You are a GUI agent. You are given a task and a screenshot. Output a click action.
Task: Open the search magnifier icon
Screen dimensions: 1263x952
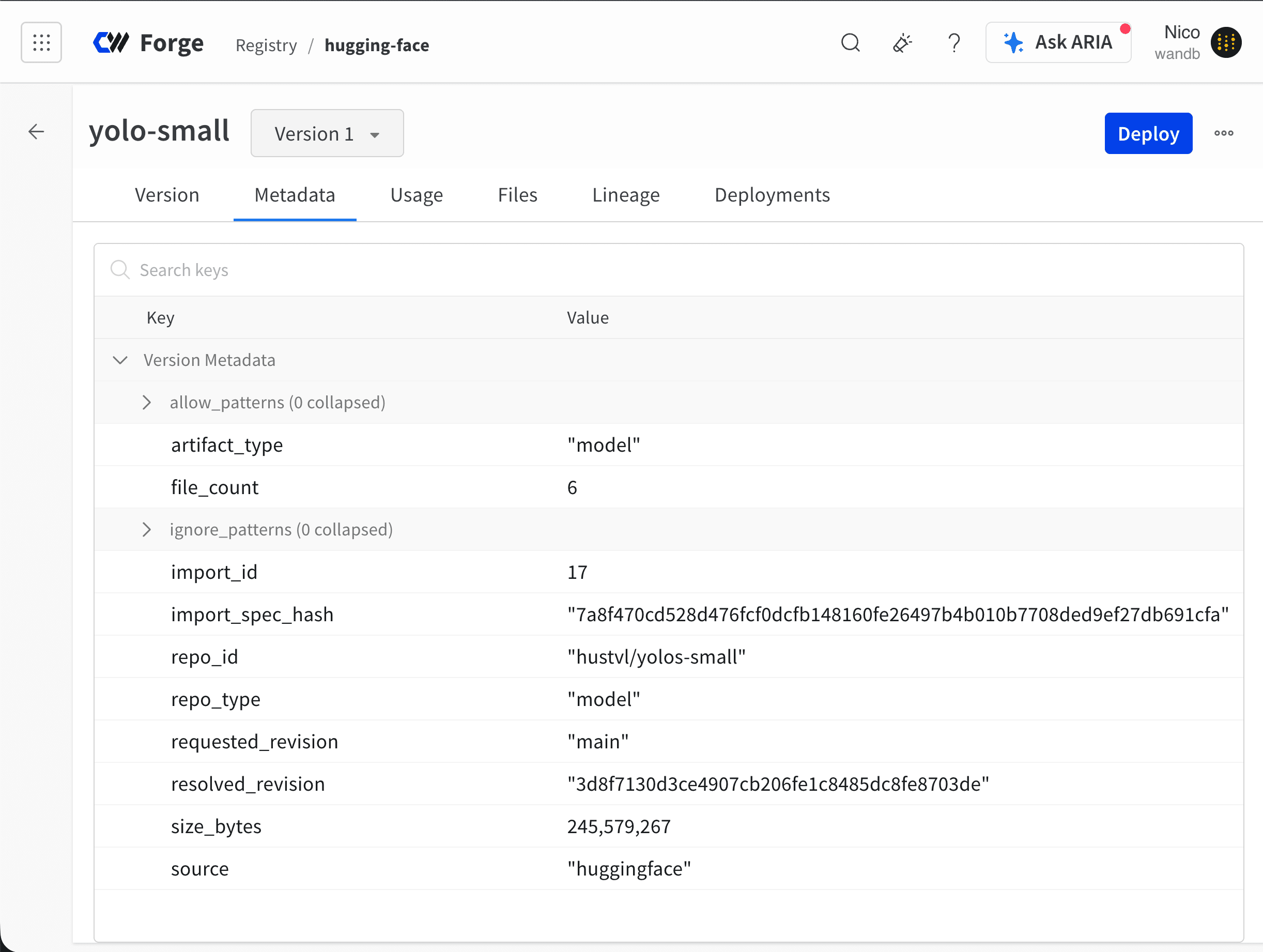point(850,43)
